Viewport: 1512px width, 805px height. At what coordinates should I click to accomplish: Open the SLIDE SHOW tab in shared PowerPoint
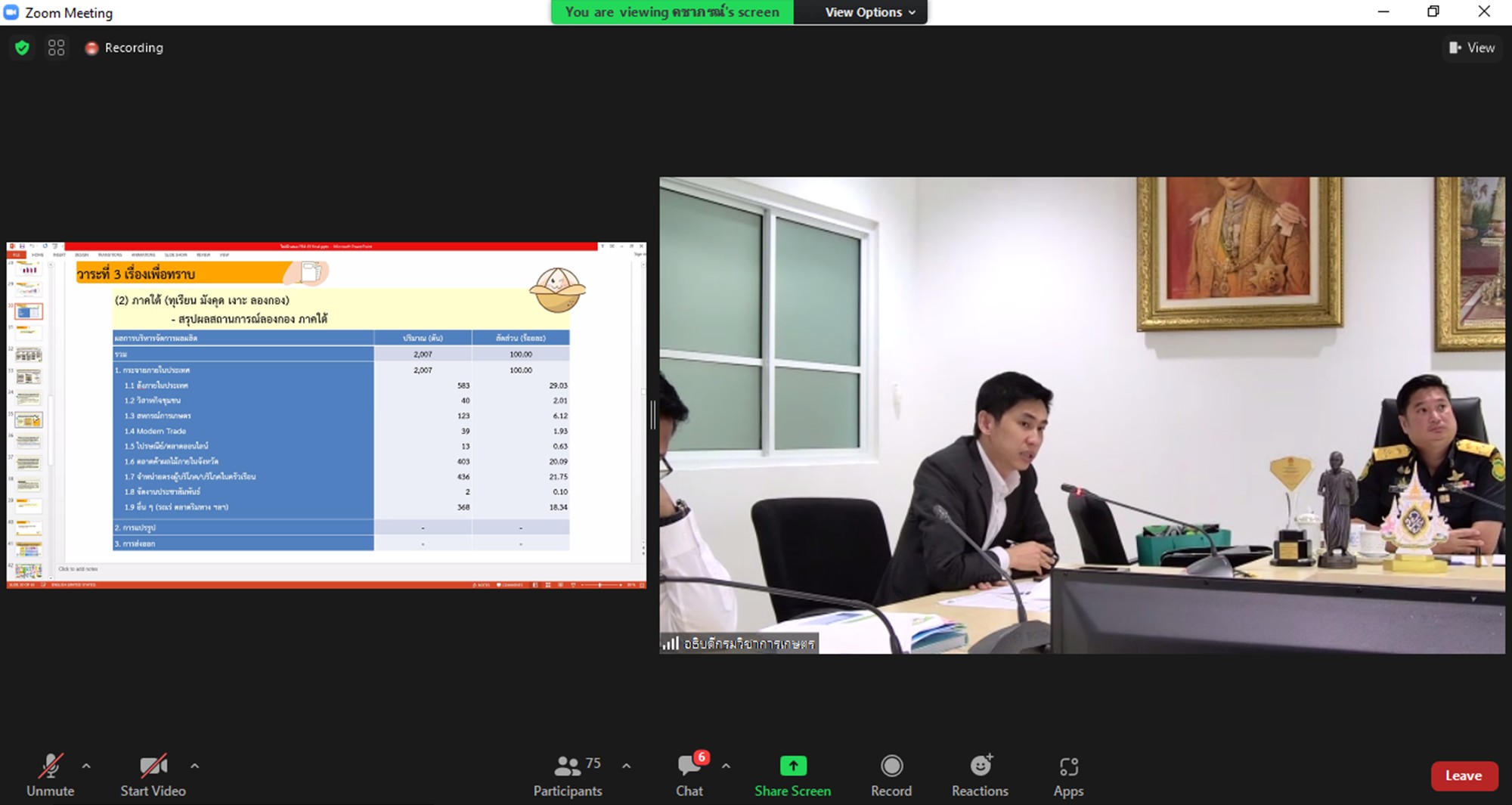pyautogui.click(x=175, y=255)
